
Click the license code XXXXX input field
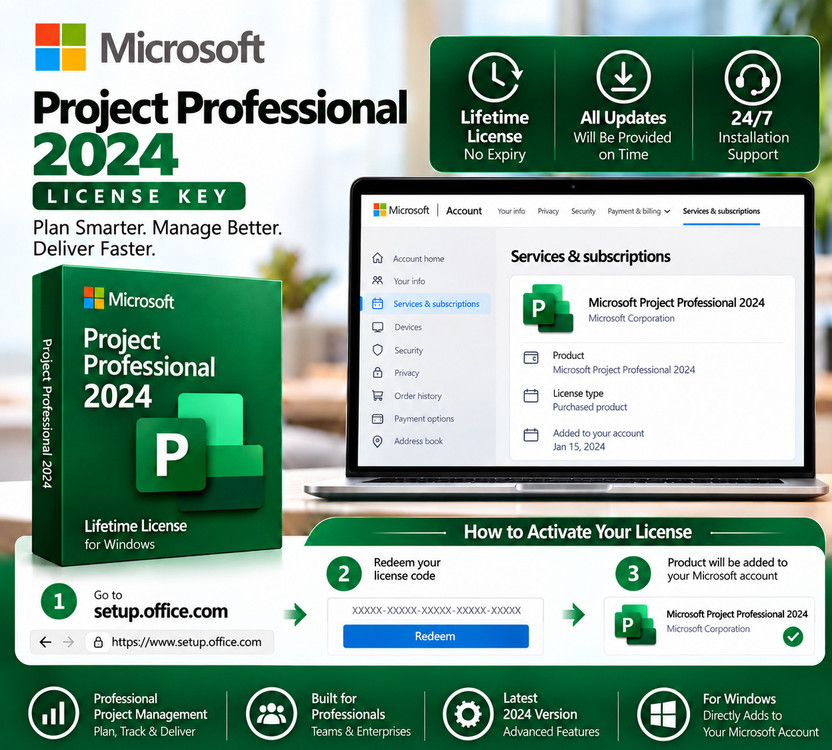[436, 610]
